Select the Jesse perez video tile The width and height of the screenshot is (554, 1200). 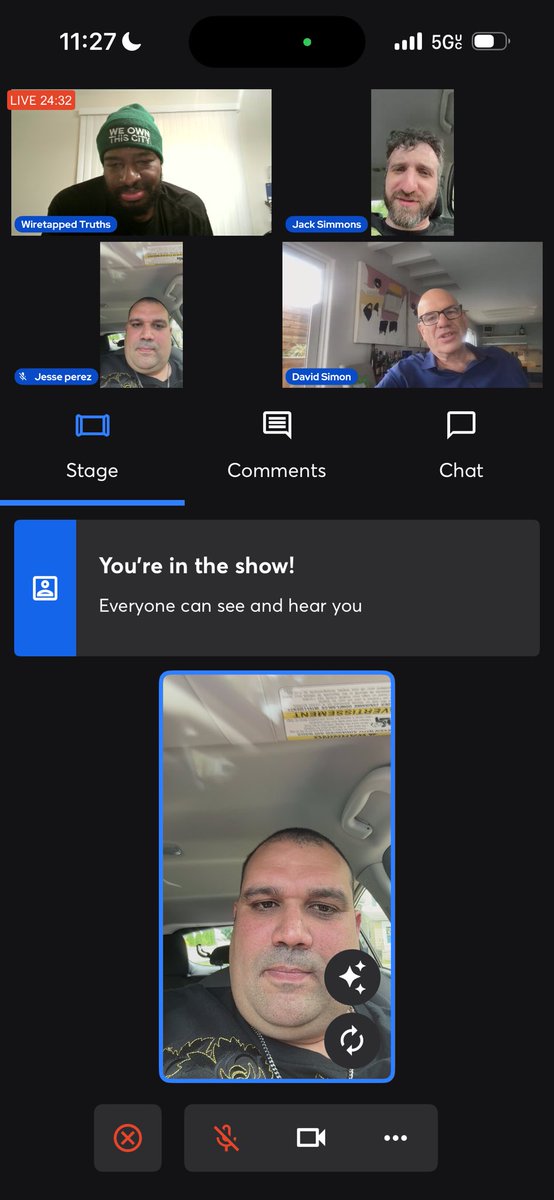tap(141, 314)
